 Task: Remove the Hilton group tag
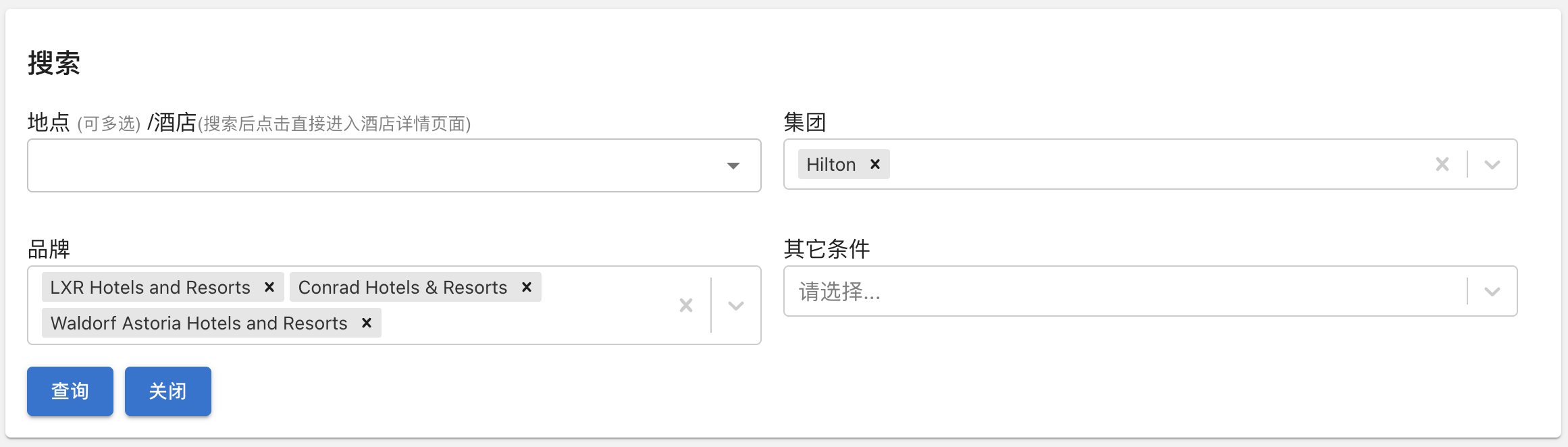(x=875, y=164)
